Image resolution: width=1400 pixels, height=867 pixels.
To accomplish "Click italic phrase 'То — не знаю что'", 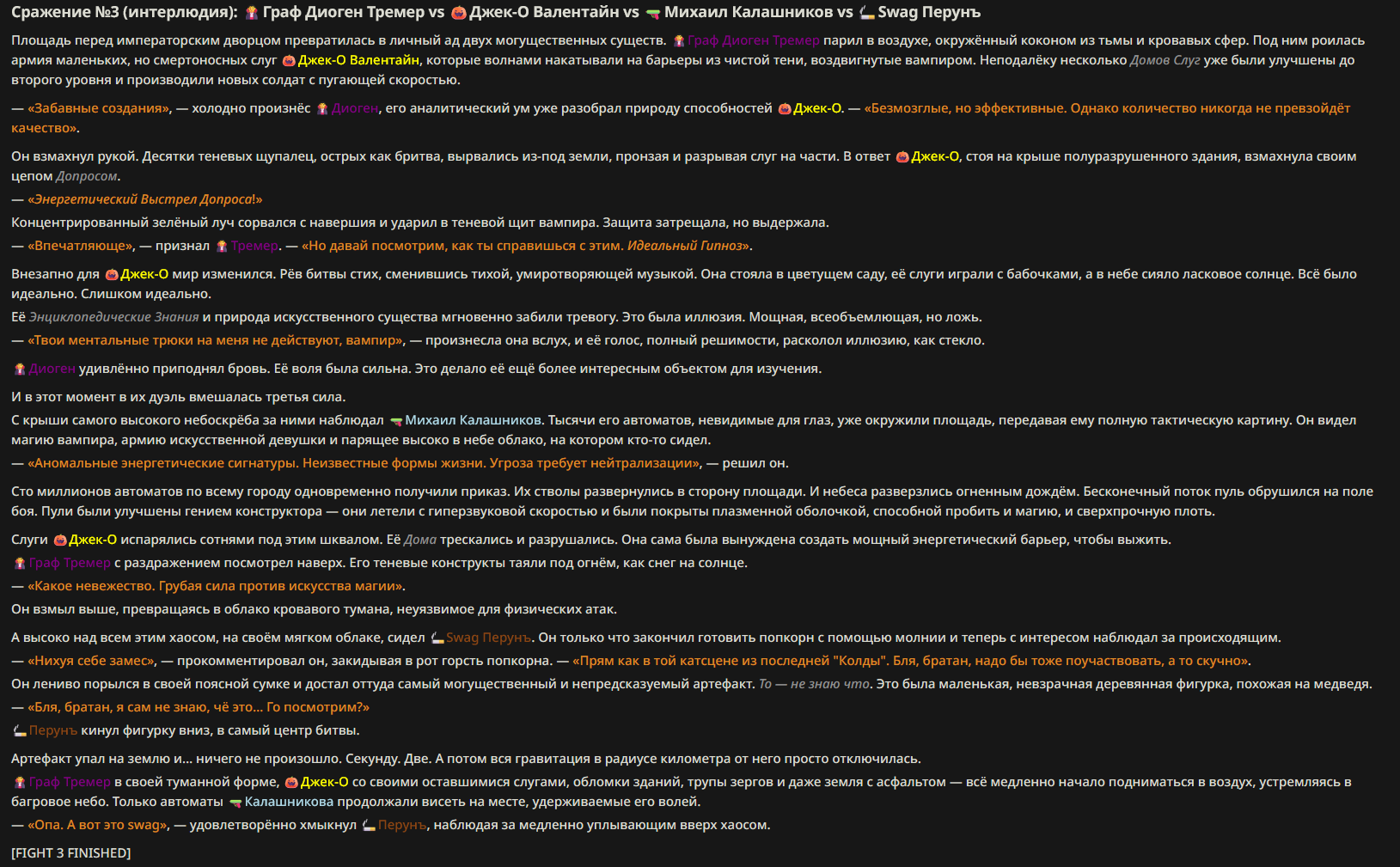I will [814, 684].
